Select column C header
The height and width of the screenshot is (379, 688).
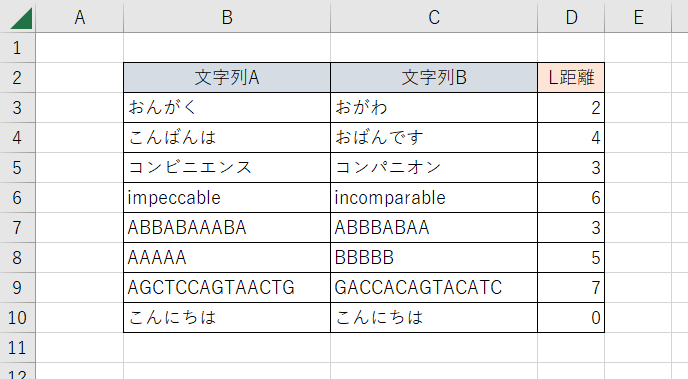pos(434,17)
